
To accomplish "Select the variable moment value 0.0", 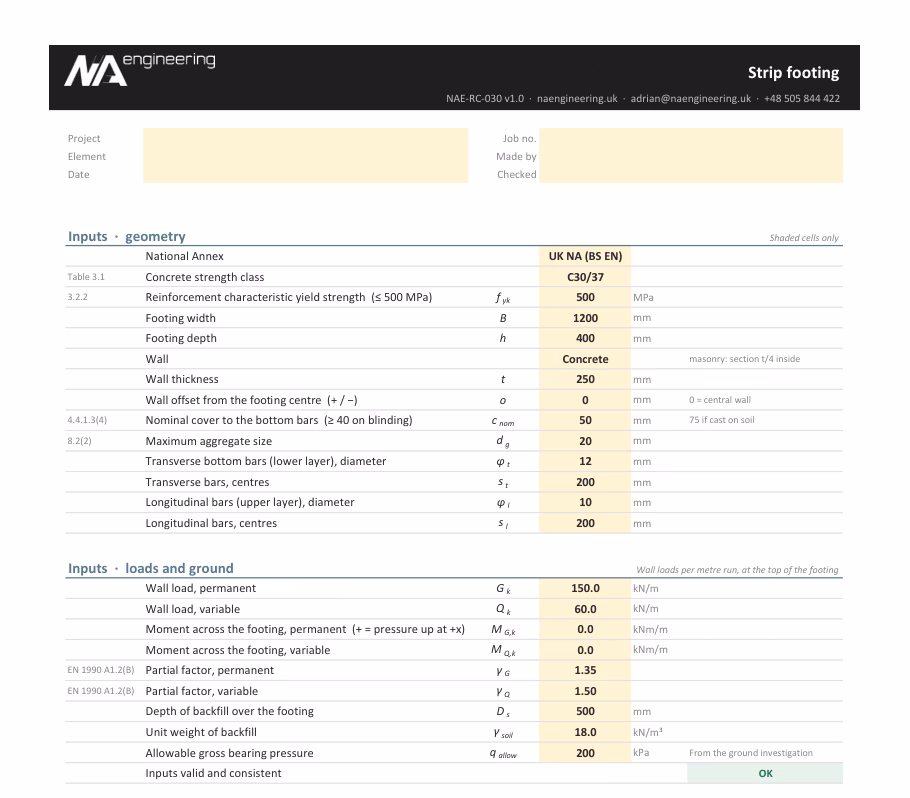I will 585,651.
